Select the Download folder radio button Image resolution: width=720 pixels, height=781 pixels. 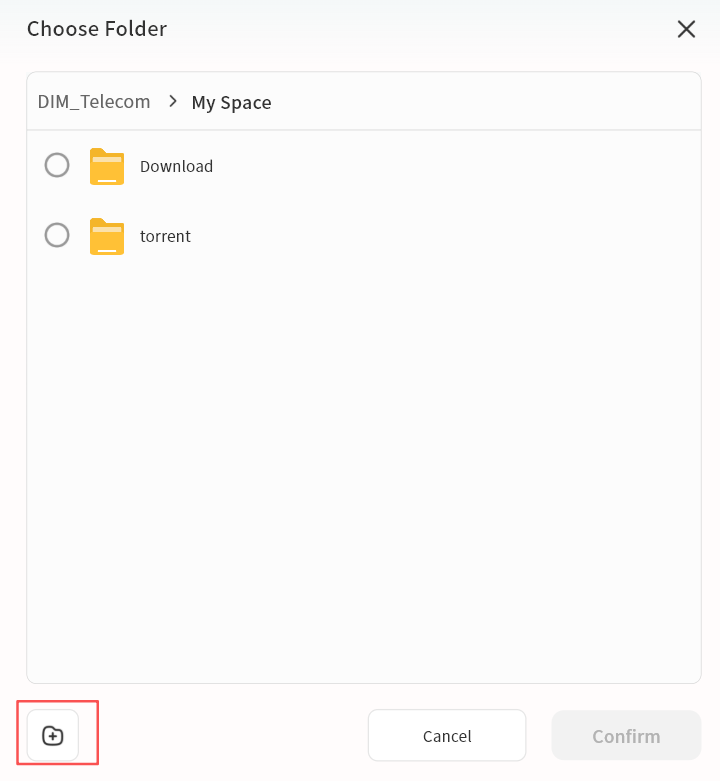[57, 165]
